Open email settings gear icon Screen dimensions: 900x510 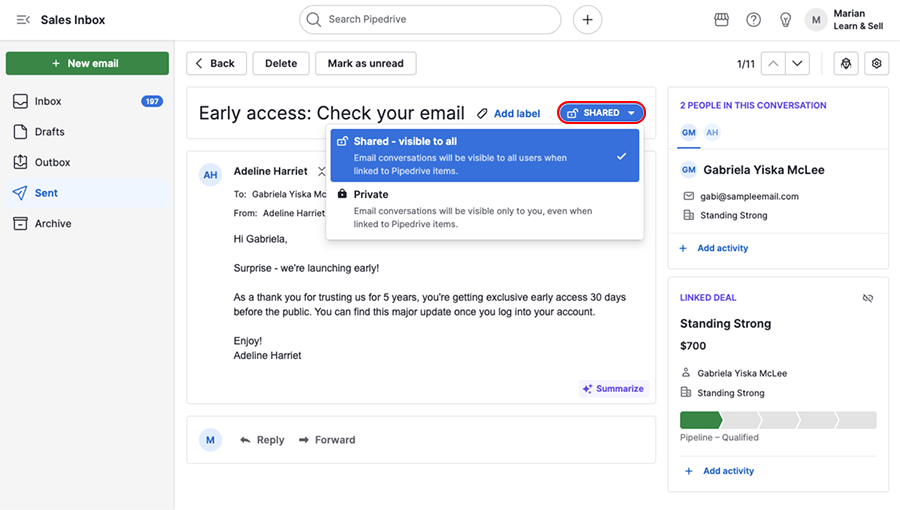(876, 63)
